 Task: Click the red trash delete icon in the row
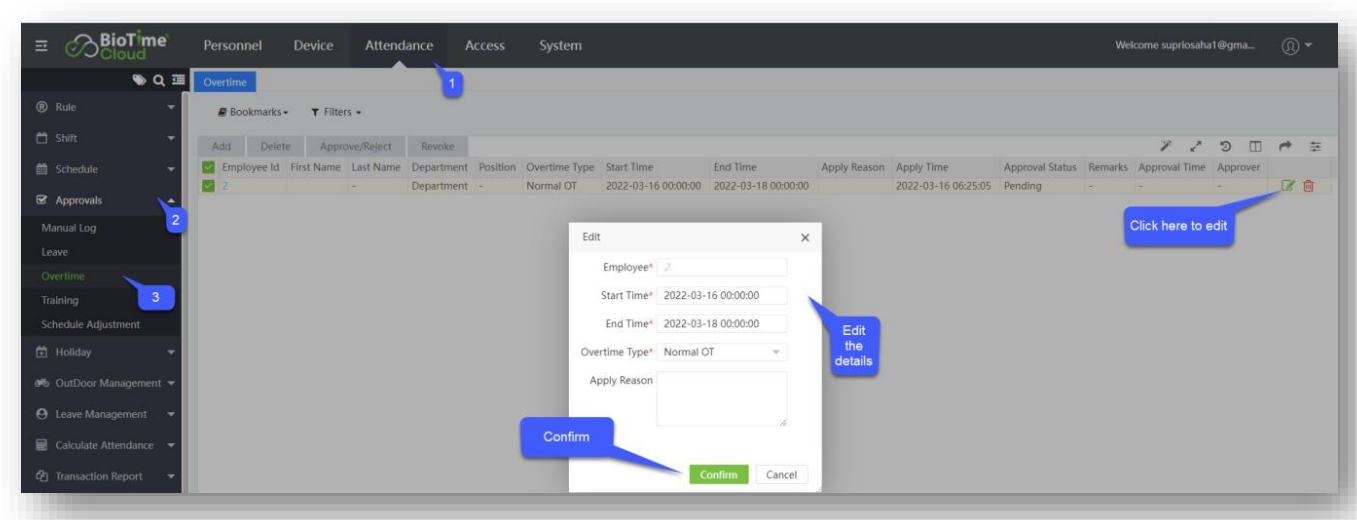pos(1308,186)
